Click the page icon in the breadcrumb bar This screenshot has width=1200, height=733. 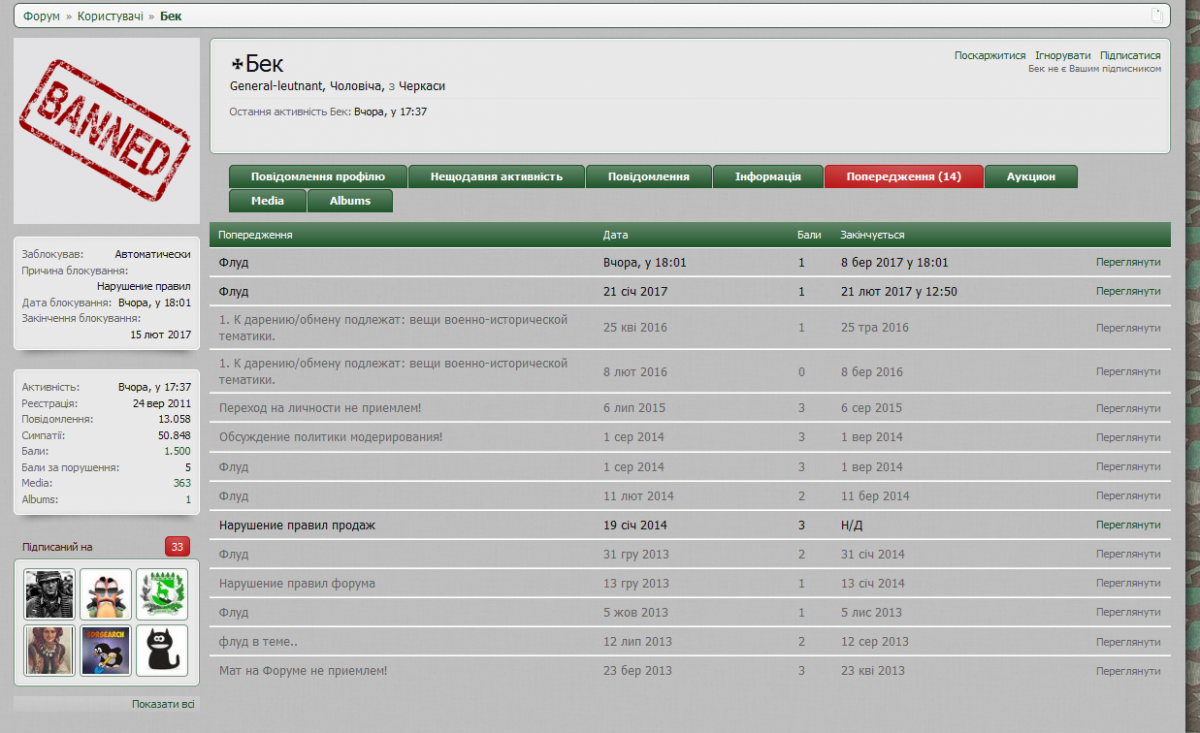1157,15
